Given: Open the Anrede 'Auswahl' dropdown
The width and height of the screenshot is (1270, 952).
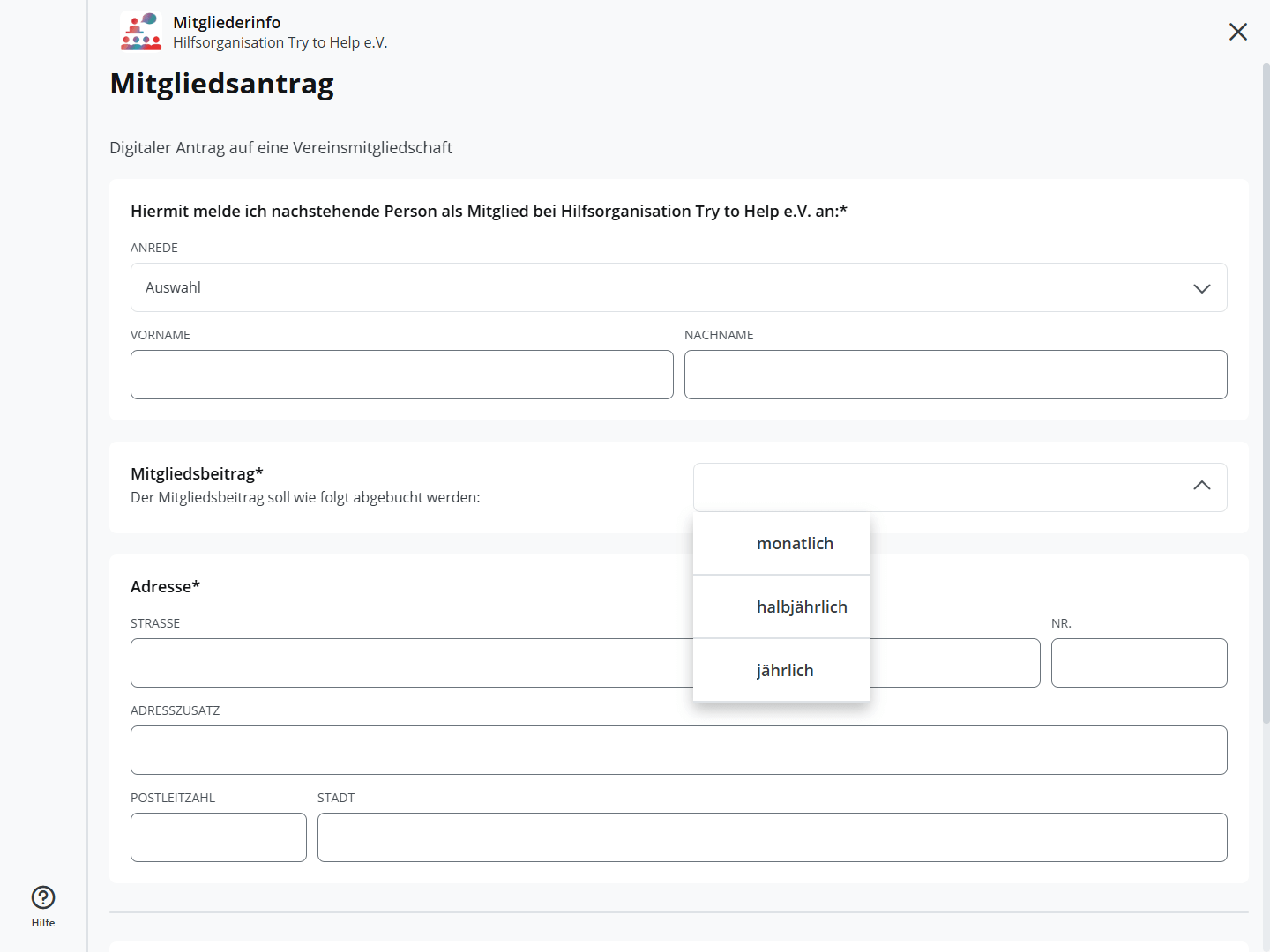Looking at the screenshot, I should pyautogui.click(x=677, y=287).
